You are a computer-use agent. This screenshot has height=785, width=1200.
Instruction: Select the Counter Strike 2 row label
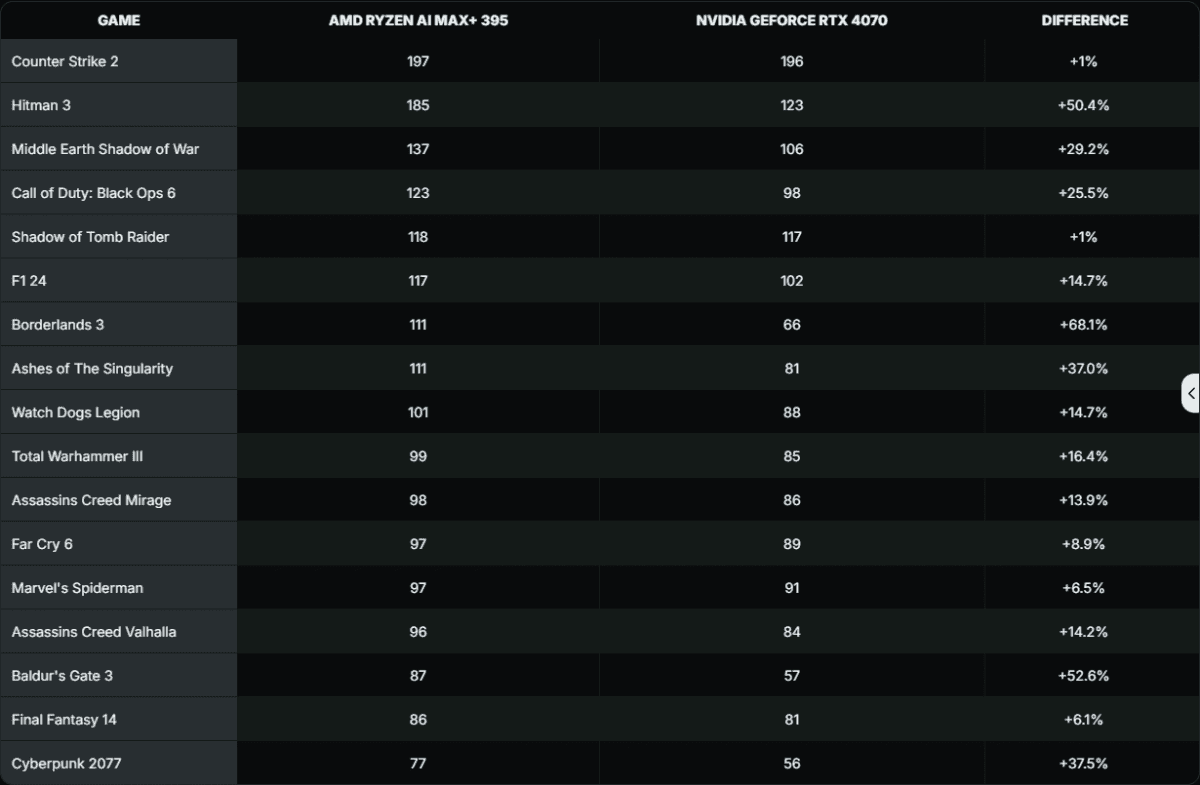click(65, 61)
